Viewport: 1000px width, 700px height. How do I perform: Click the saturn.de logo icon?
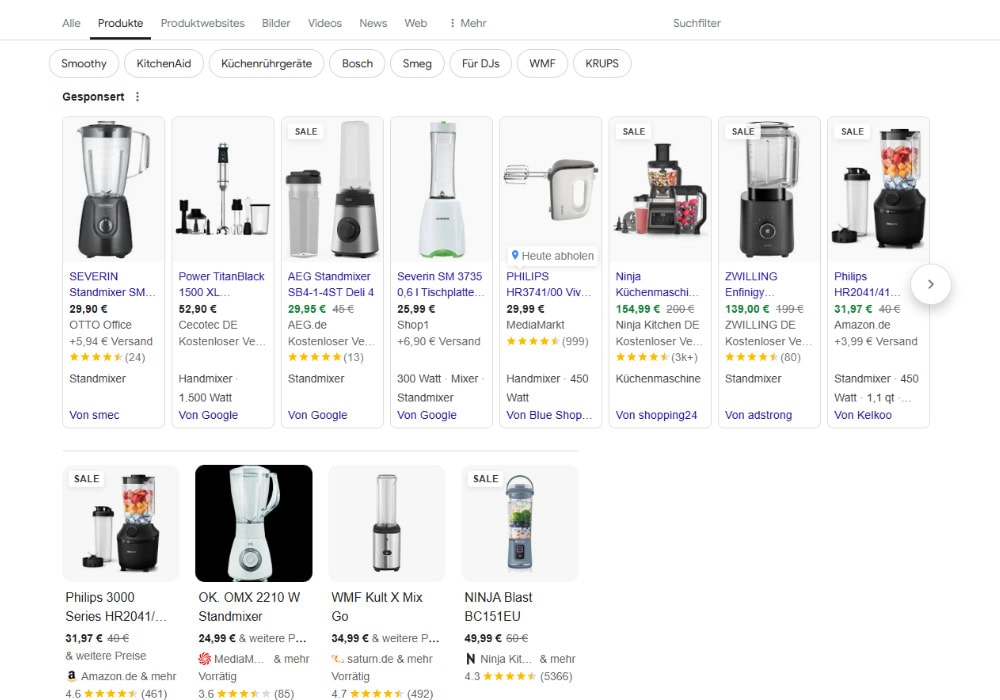click(337, 659)
